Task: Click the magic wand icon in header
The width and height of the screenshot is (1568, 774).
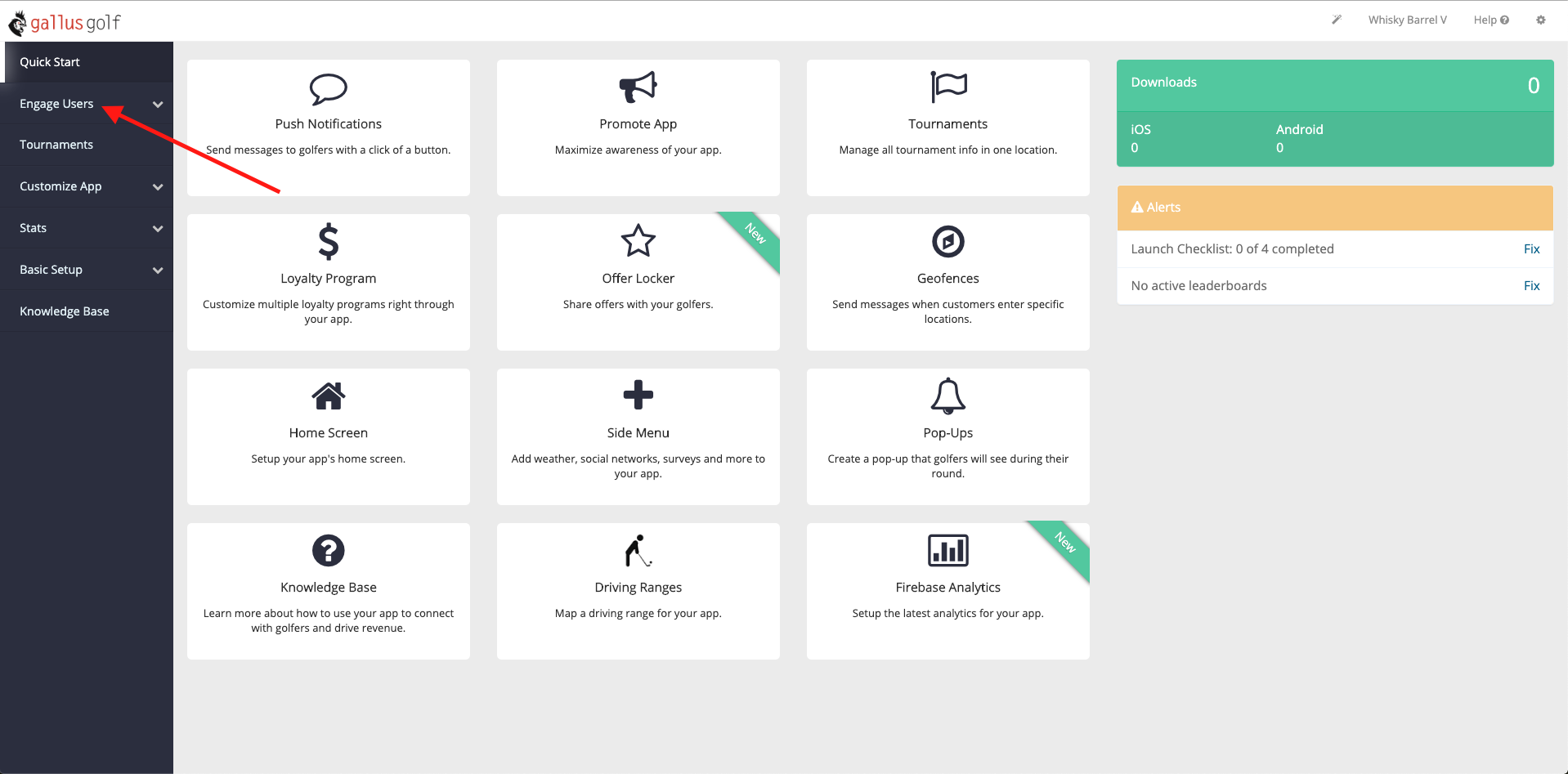Action: [1337, 20]
